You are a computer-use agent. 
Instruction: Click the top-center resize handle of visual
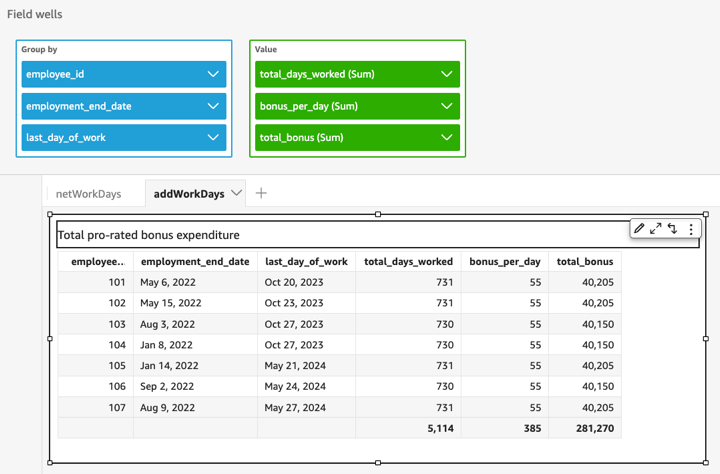point(378,214)
